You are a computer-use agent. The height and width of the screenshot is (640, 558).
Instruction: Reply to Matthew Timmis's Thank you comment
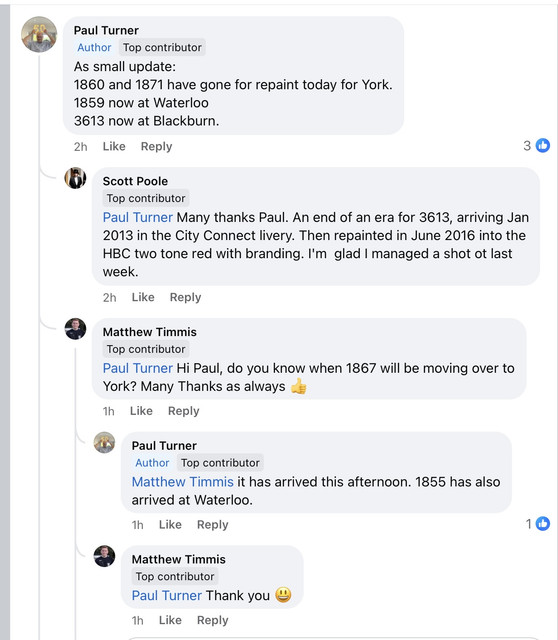[x=213, y=620]
